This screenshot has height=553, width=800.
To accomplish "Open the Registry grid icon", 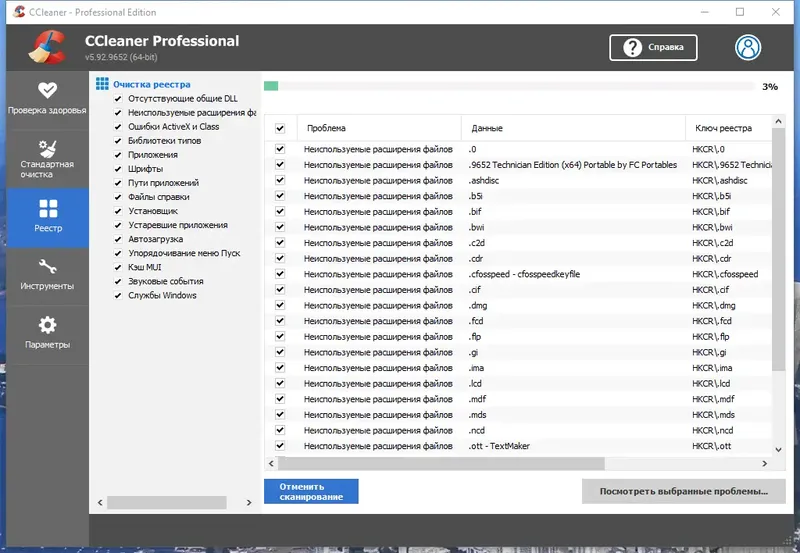I will click(x=47, y=209).
